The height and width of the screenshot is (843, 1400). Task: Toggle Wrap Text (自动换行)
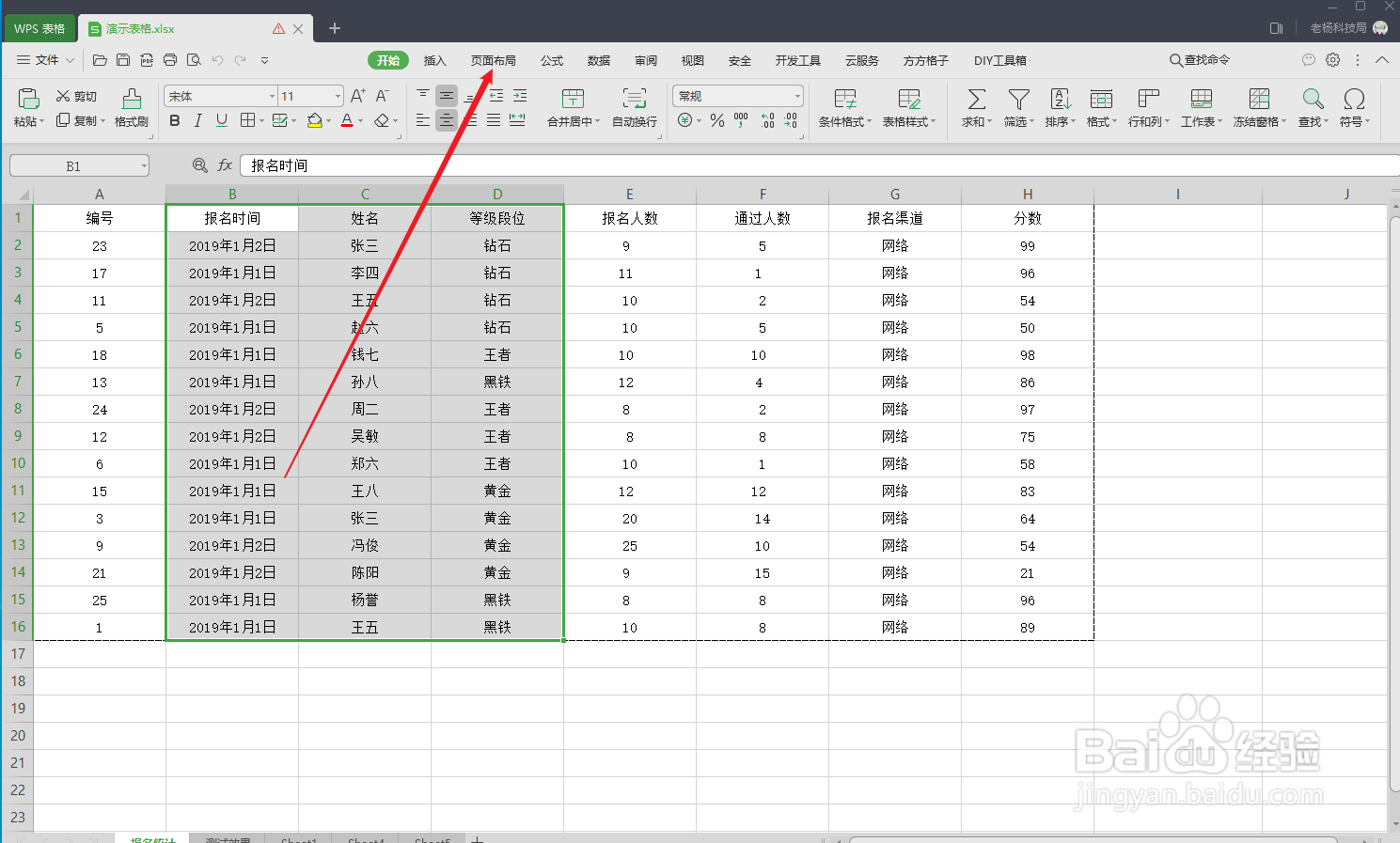point(635,107)
